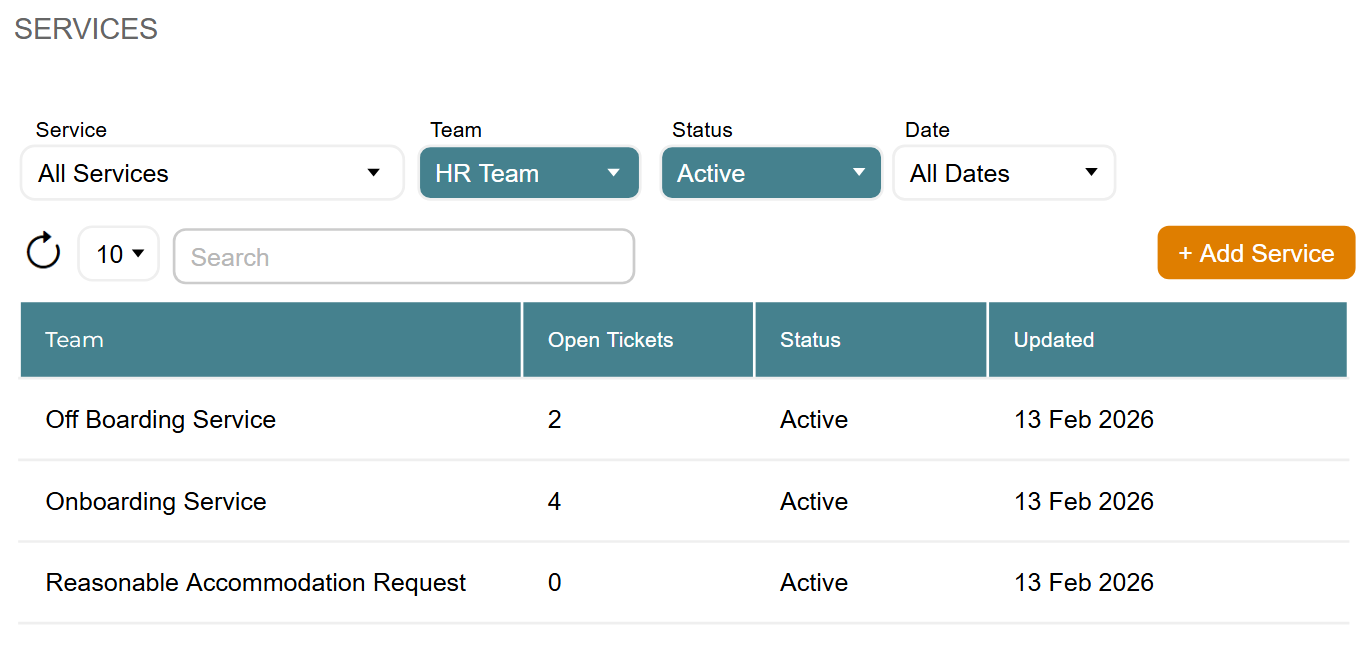Viewport: 1362px width, 646px height.
Task: Click the 13 Feb 2026 date on Onboarding Service
Action: tap(1084, 501)
